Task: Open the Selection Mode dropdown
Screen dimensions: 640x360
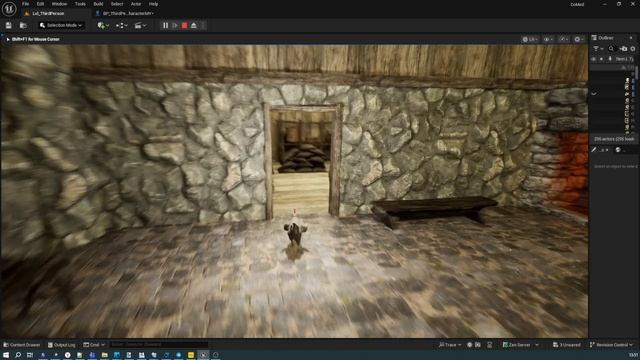Action: (61, 25)
